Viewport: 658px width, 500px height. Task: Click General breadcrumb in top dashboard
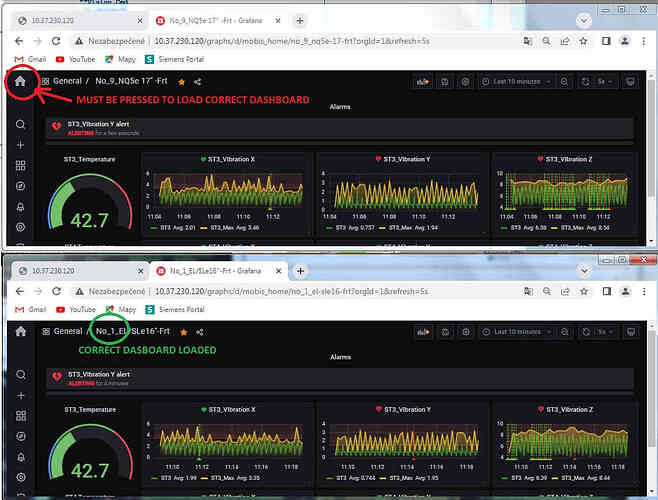pyautogui.click(x=67, y=81)
